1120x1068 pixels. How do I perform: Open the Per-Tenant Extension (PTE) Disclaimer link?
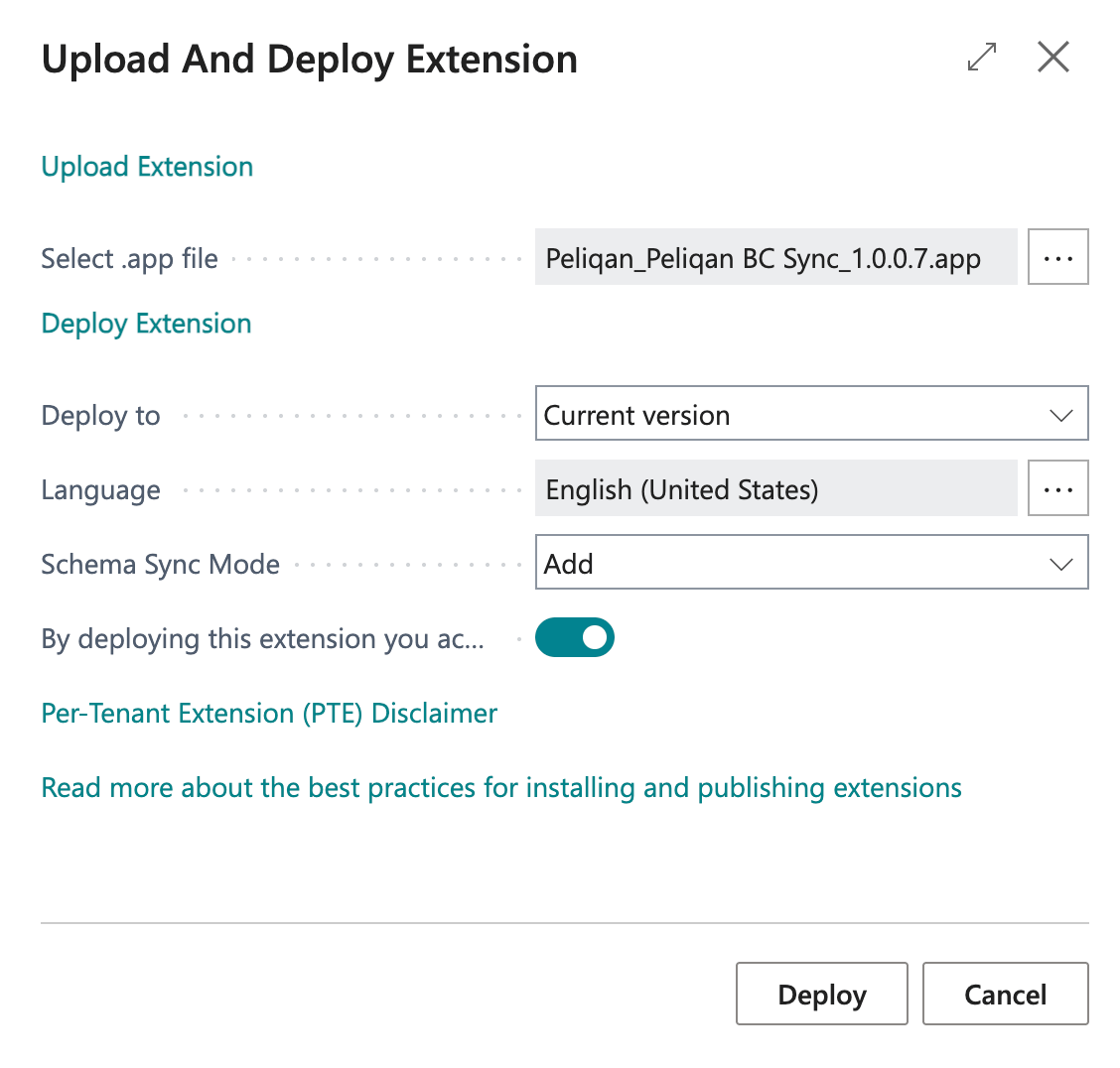point(269,714)
